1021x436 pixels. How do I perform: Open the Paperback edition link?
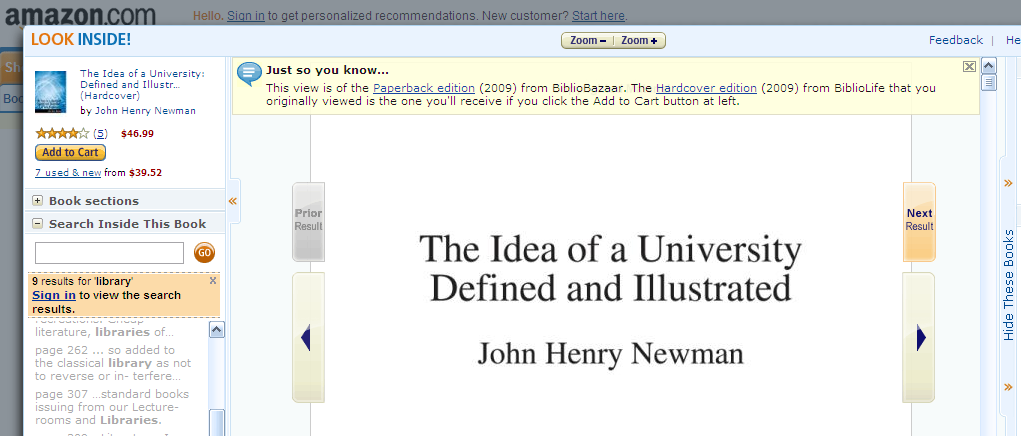(424, 88)
